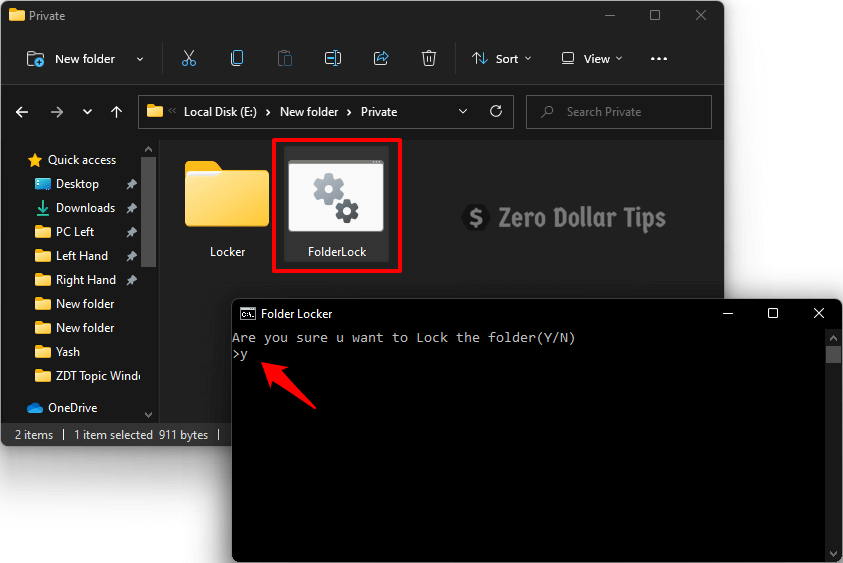The image size is (843, 563).
Task: Click the search magnifier icon
Action: point(547,112)
